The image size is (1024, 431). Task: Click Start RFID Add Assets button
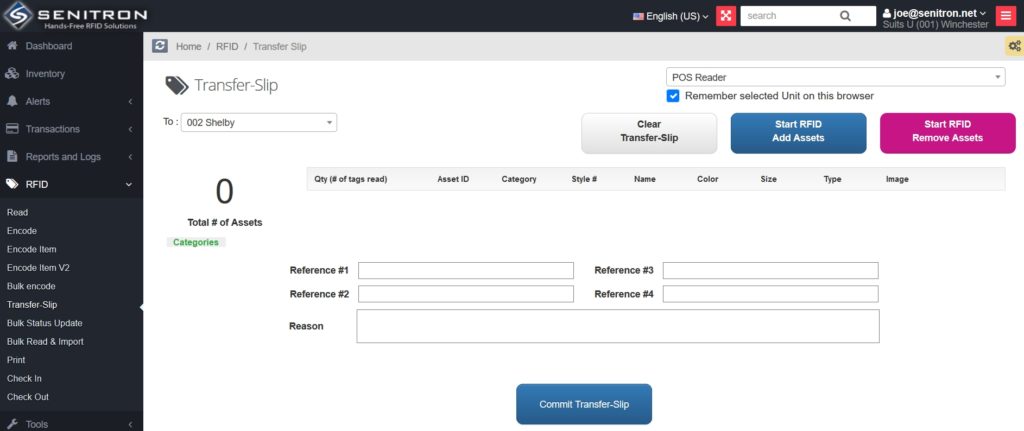pos(798,132)
